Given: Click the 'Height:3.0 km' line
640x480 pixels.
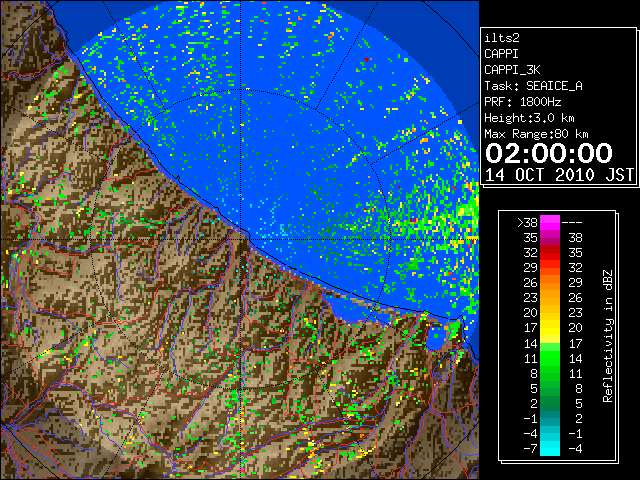Looking at the screenshot, I should (529, 118).
